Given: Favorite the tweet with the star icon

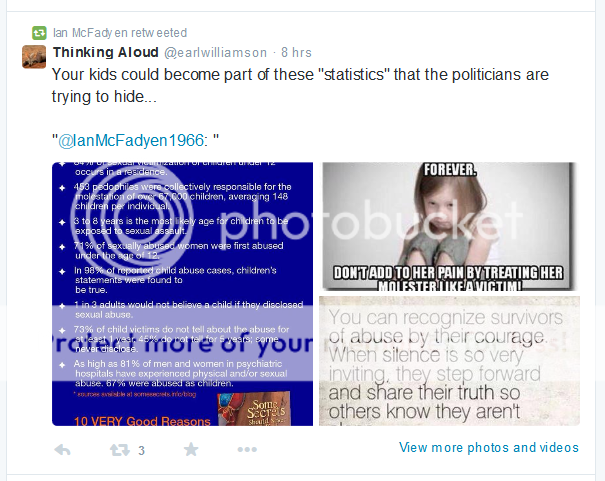Looking at the screenshot, I should [191, 449].
